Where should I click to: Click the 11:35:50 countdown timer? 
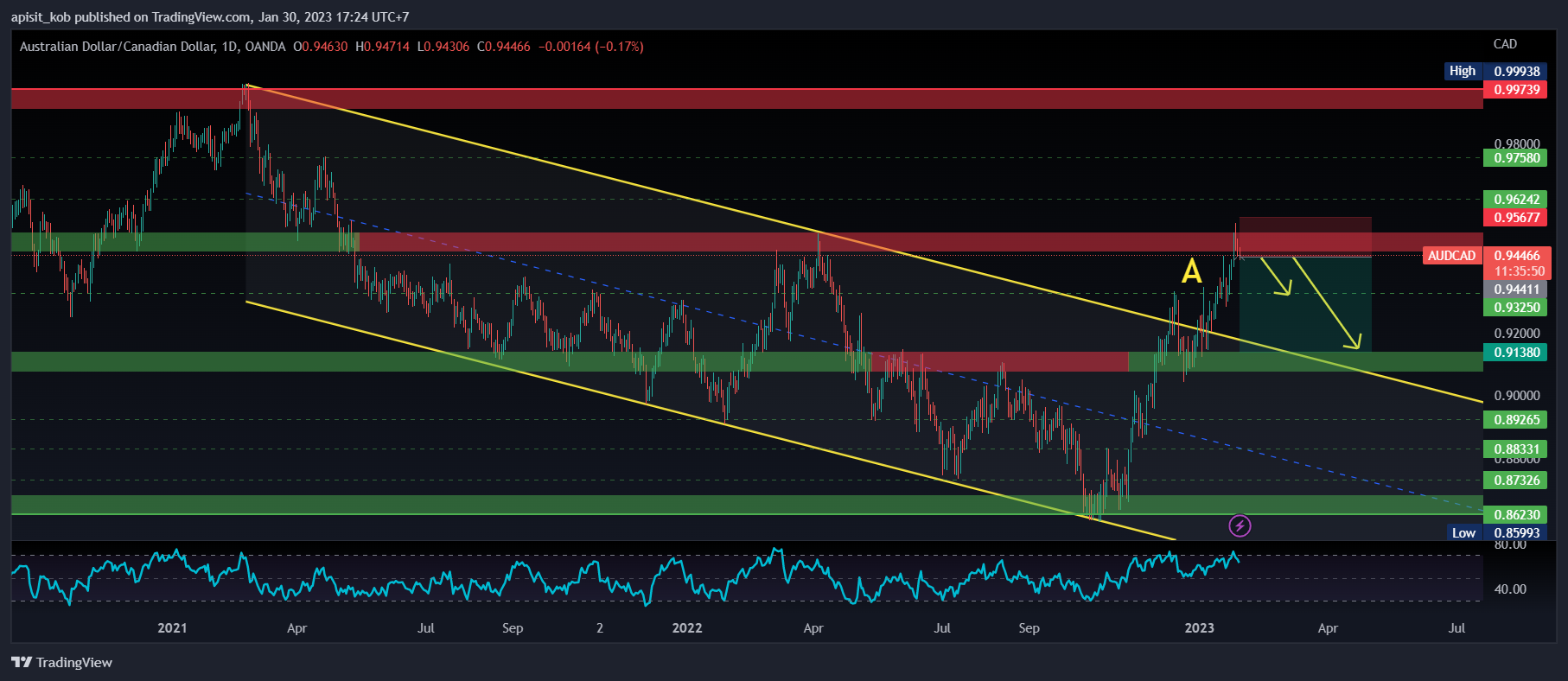pos(1519,270)
